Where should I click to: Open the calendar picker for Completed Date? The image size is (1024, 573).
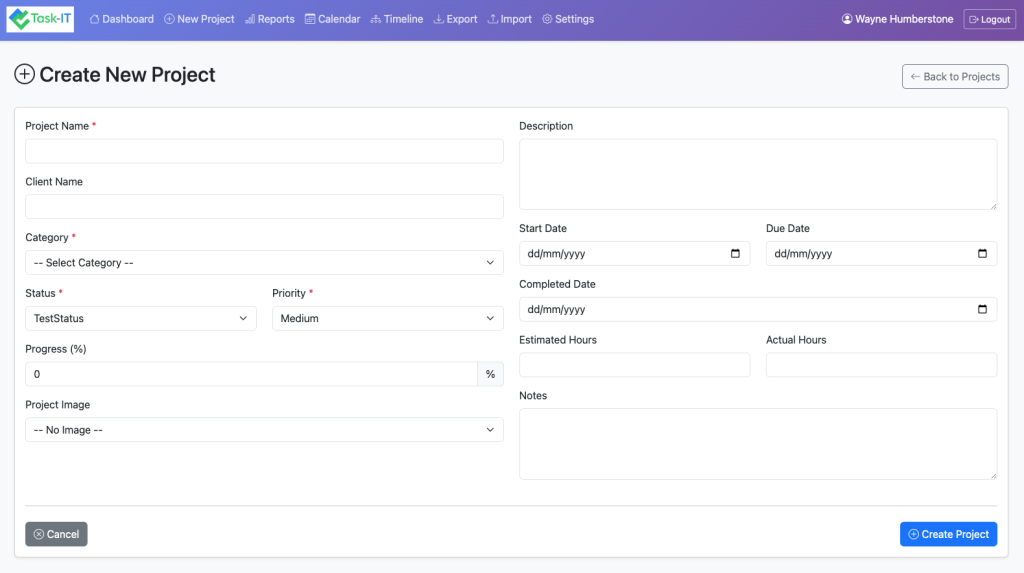click(x=982, y=310)
